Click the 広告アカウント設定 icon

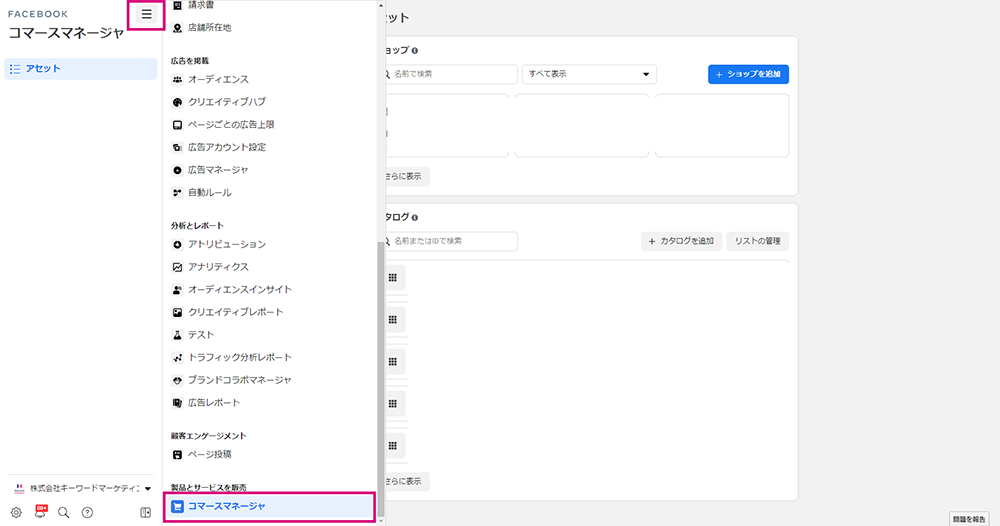177,147
